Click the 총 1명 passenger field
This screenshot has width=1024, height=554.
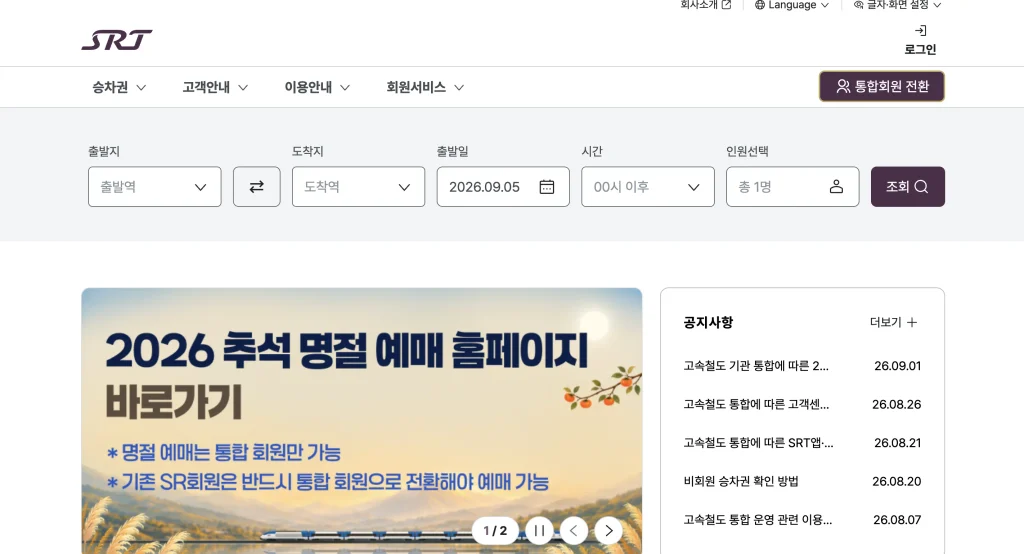(x=793, y=187)
